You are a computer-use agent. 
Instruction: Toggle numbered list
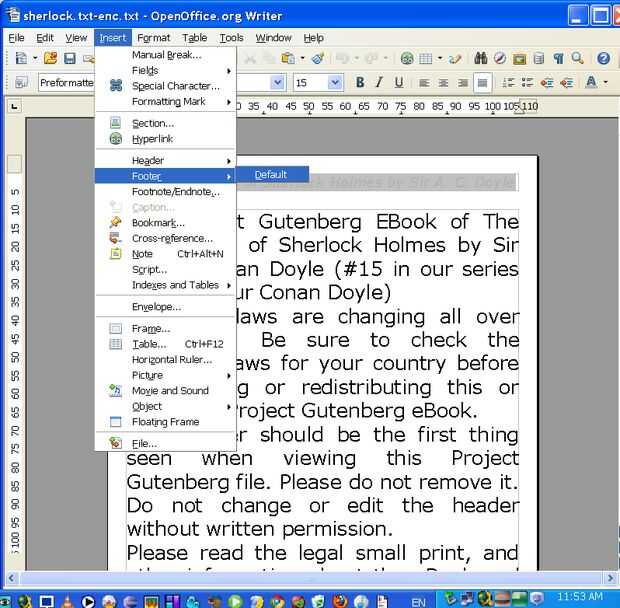pyautogui.click(x=508, y=83)
